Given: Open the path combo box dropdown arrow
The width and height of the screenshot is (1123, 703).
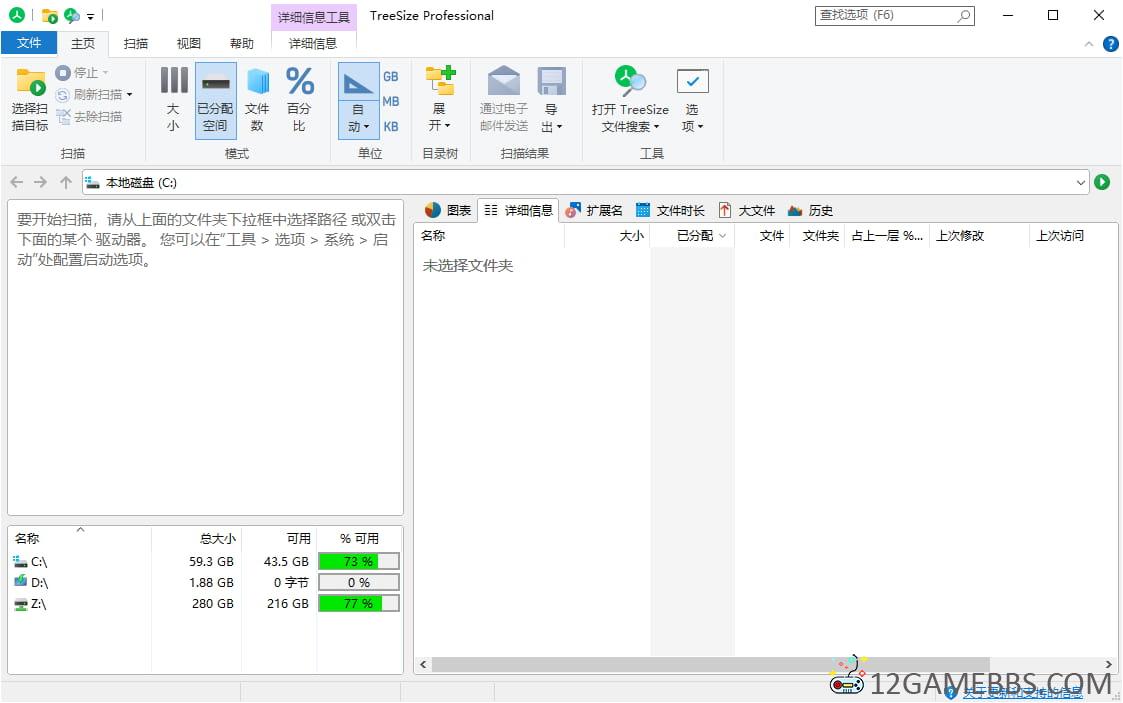Looking at the screenshot, I should [x=1081, y=183].
